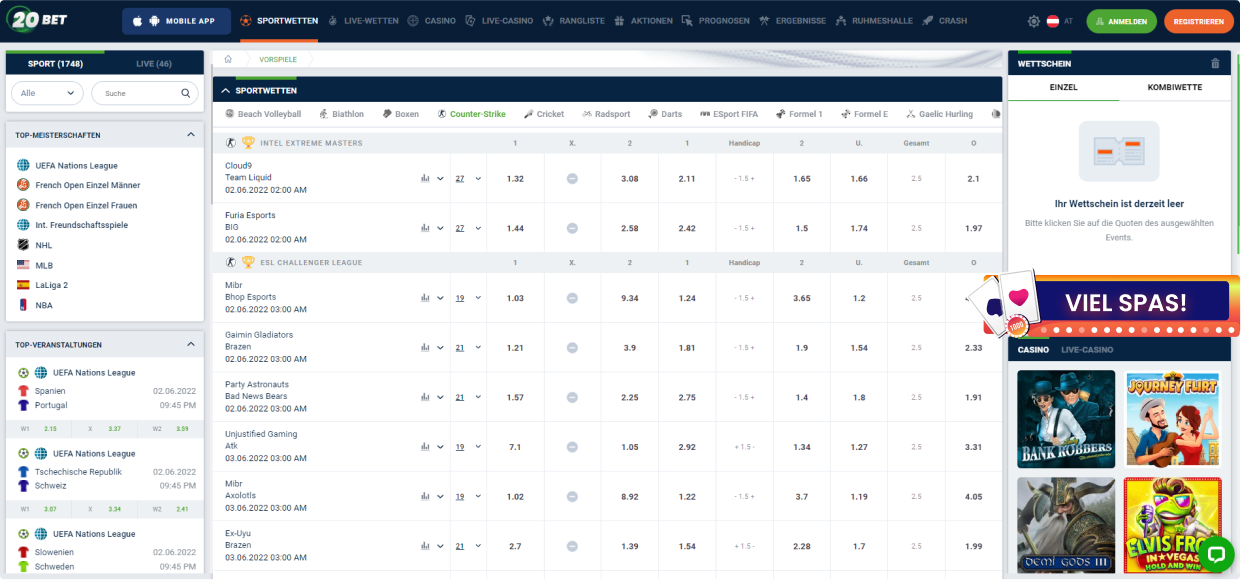Switch to the Kombiwette tab

pyautogui.click(x=1174, y=88)
